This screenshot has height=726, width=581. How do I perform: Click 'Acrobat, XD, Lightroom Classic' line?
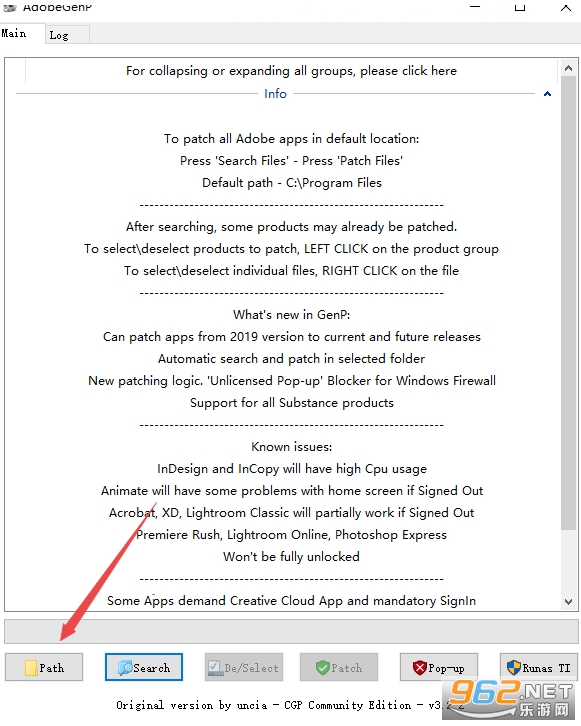[x=291, y=513]
